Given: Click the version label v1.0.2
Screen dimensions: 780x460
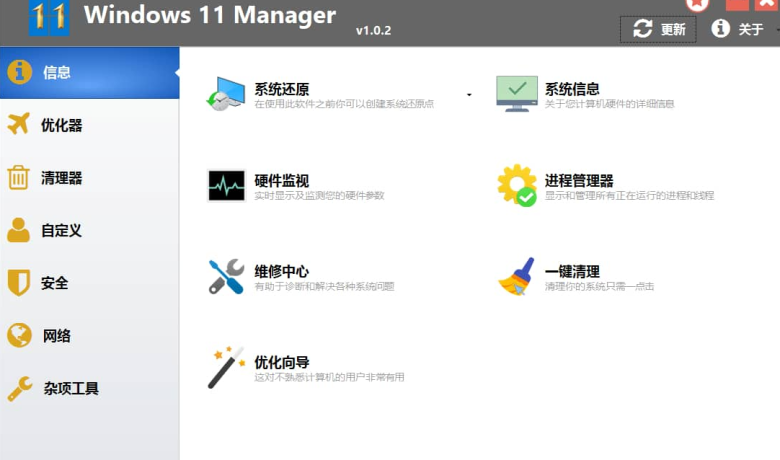Looking at the screenshot, I should [x=374, y=30].
